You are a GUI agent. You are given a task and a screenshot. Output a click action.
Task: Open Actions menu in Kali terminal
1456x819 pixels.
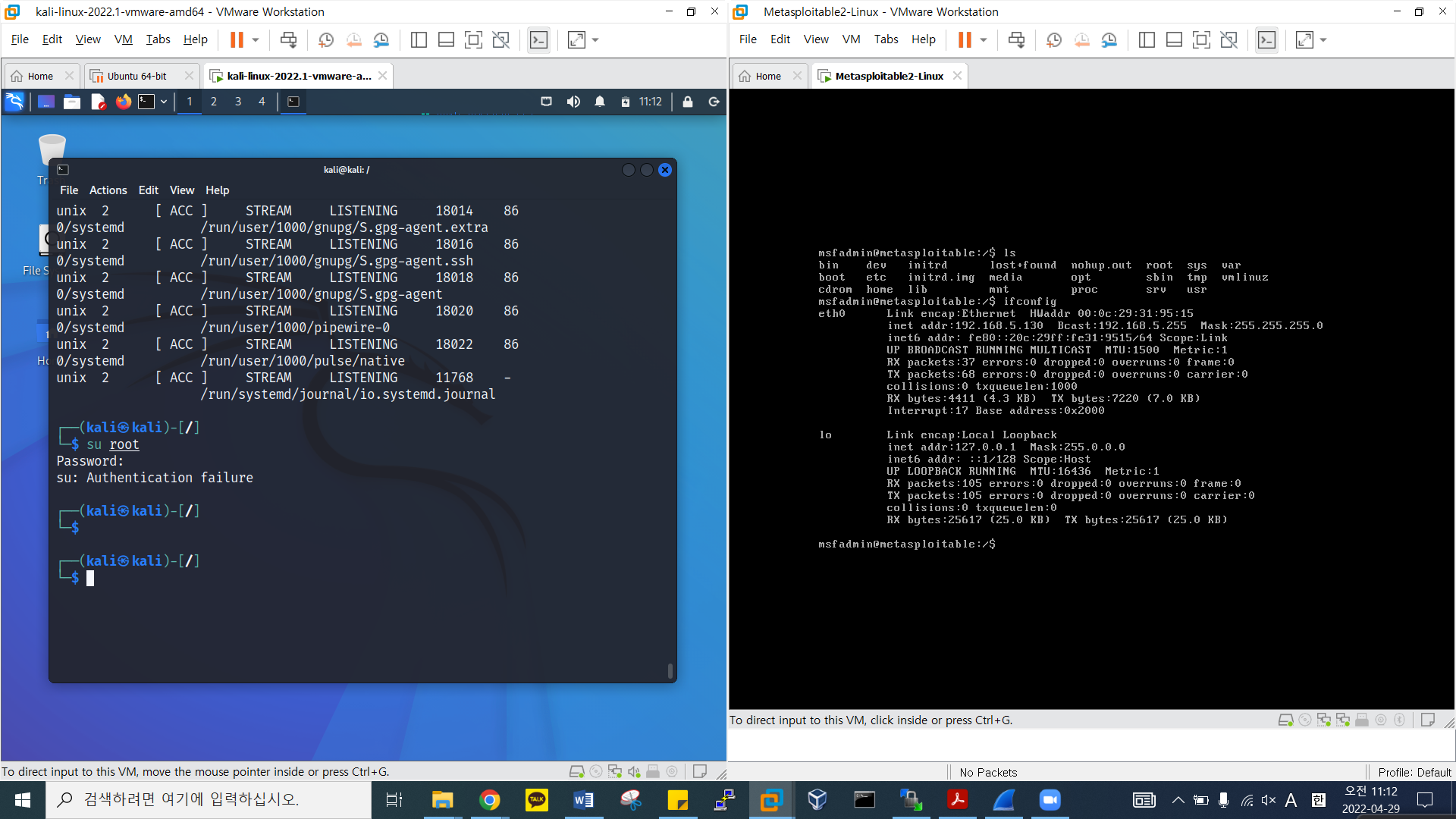click(x=108, y=190)
